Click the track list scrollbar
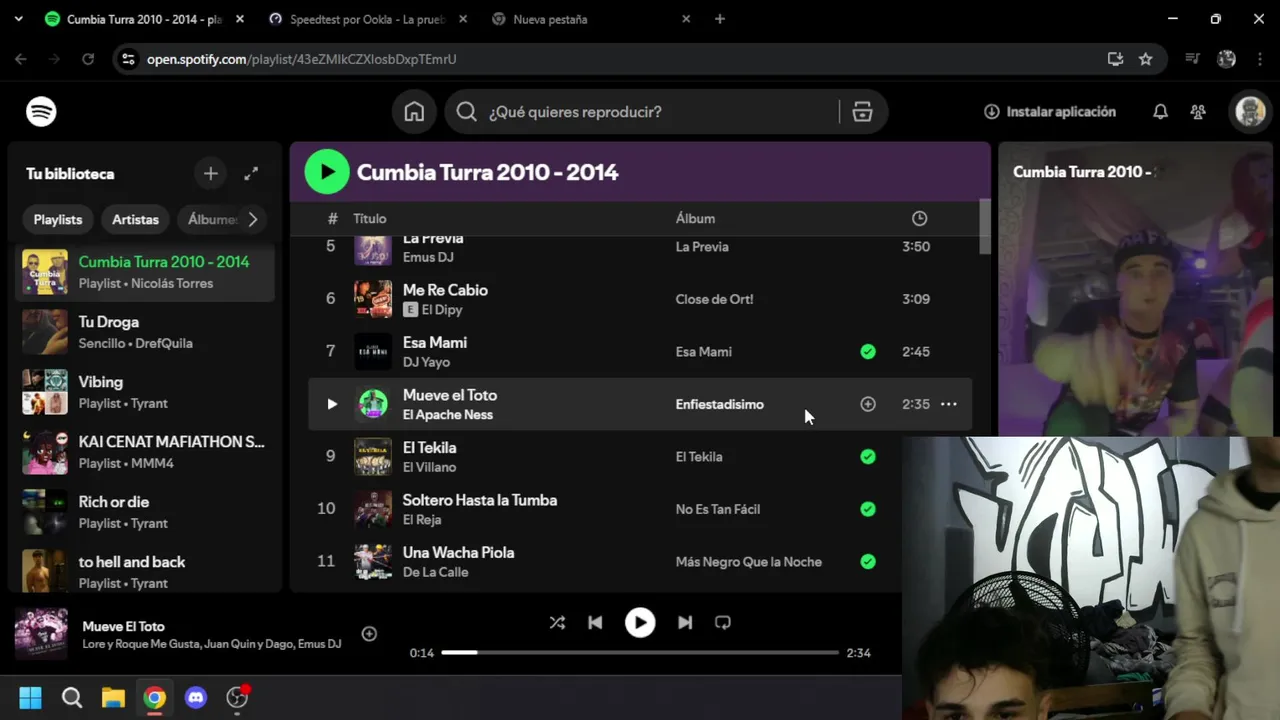This screenshot has width=1280, height=720. point(984,227)
